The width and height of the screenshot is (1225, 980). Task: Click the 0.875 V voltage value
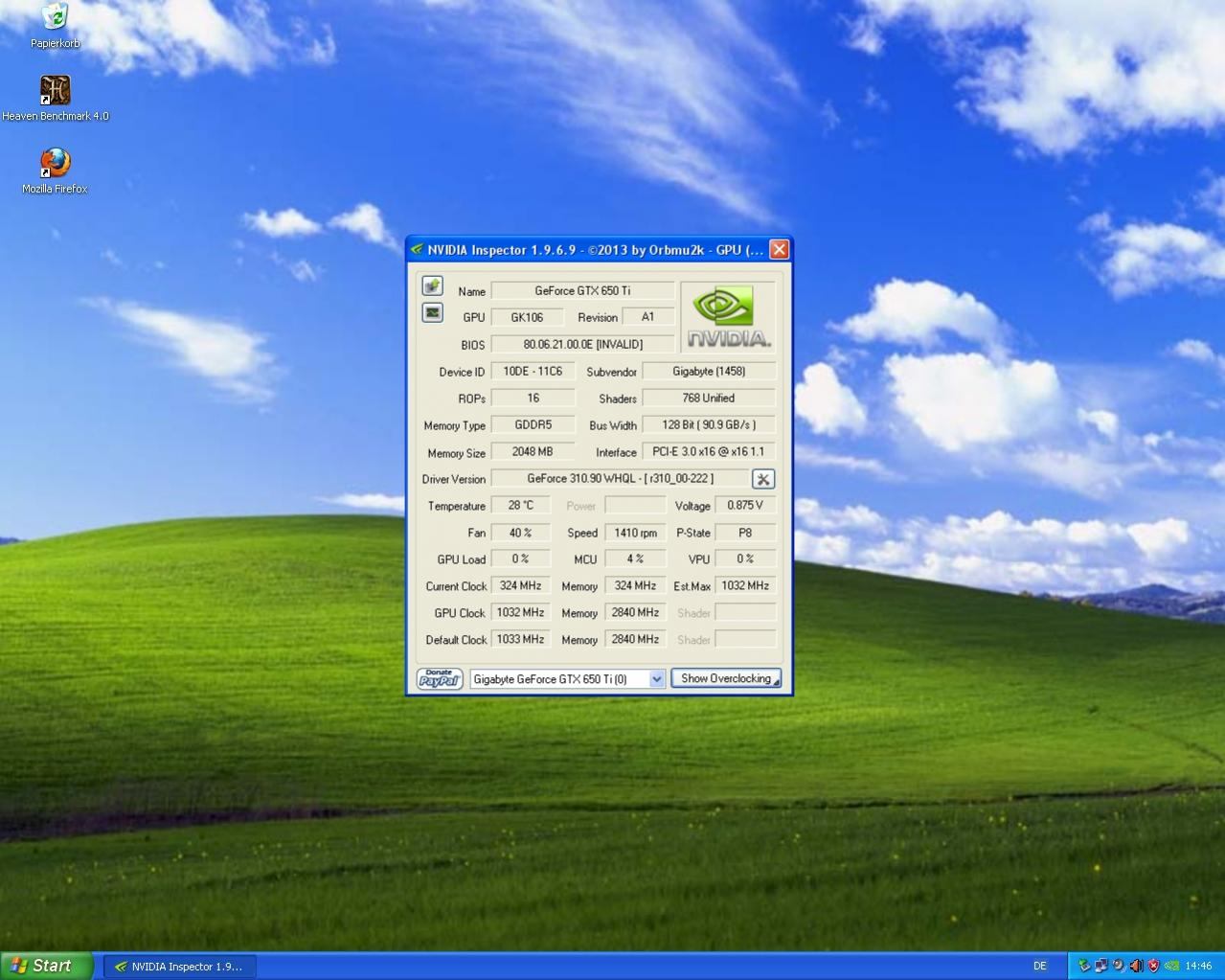[745, 505]
